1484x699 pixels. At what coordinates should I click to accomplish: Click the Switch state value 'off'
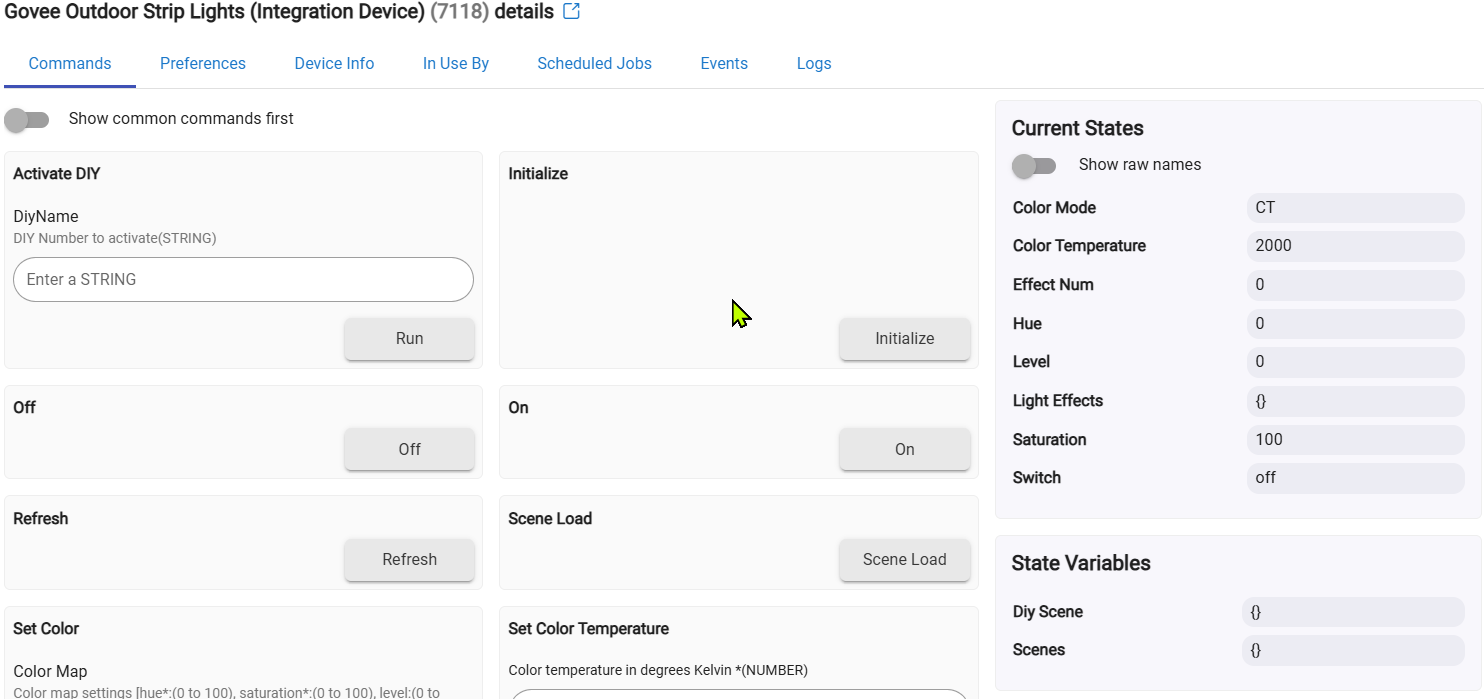click(x=1355, y=478)
